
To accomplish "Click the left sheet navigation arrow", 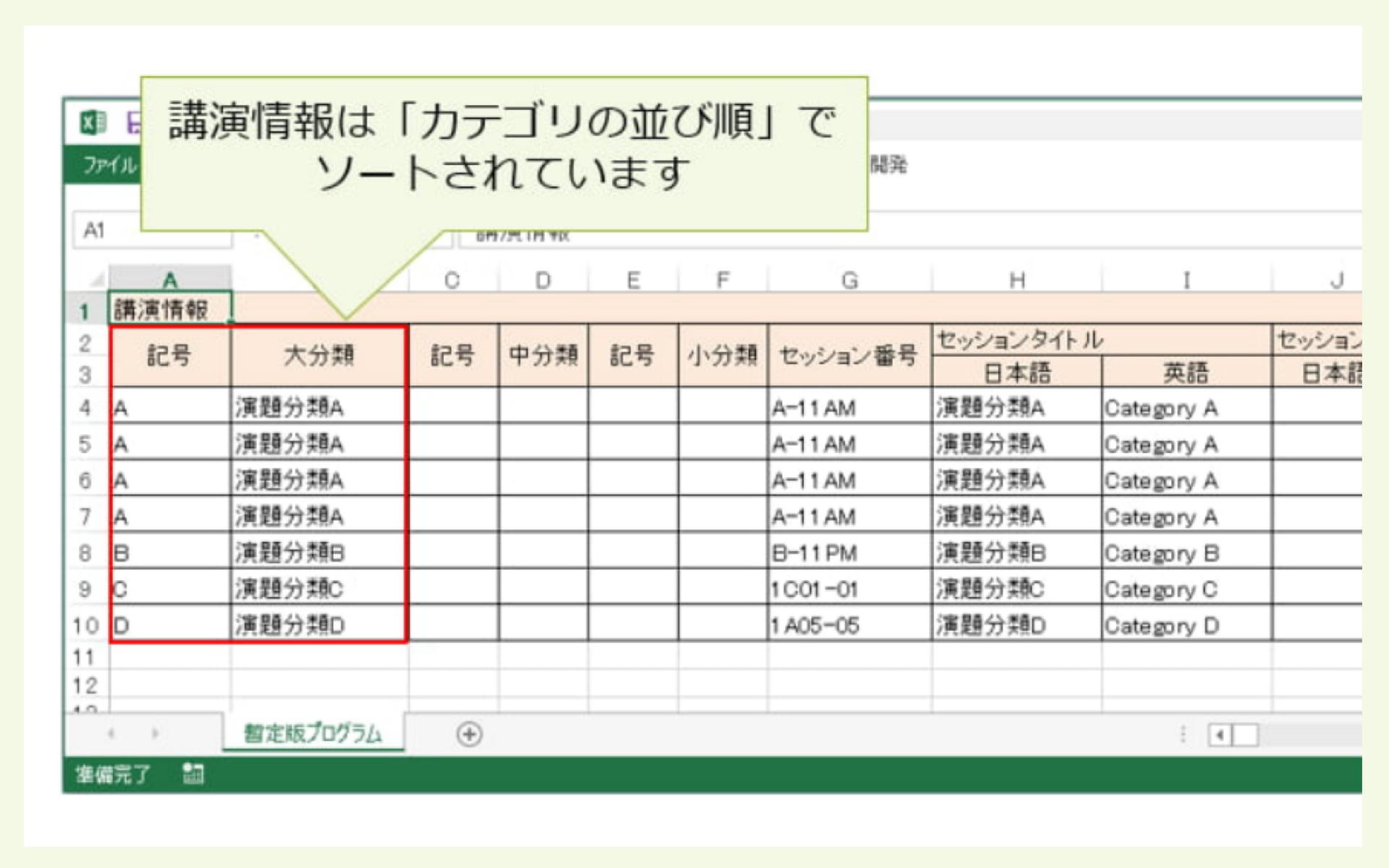I will [110, 733].
